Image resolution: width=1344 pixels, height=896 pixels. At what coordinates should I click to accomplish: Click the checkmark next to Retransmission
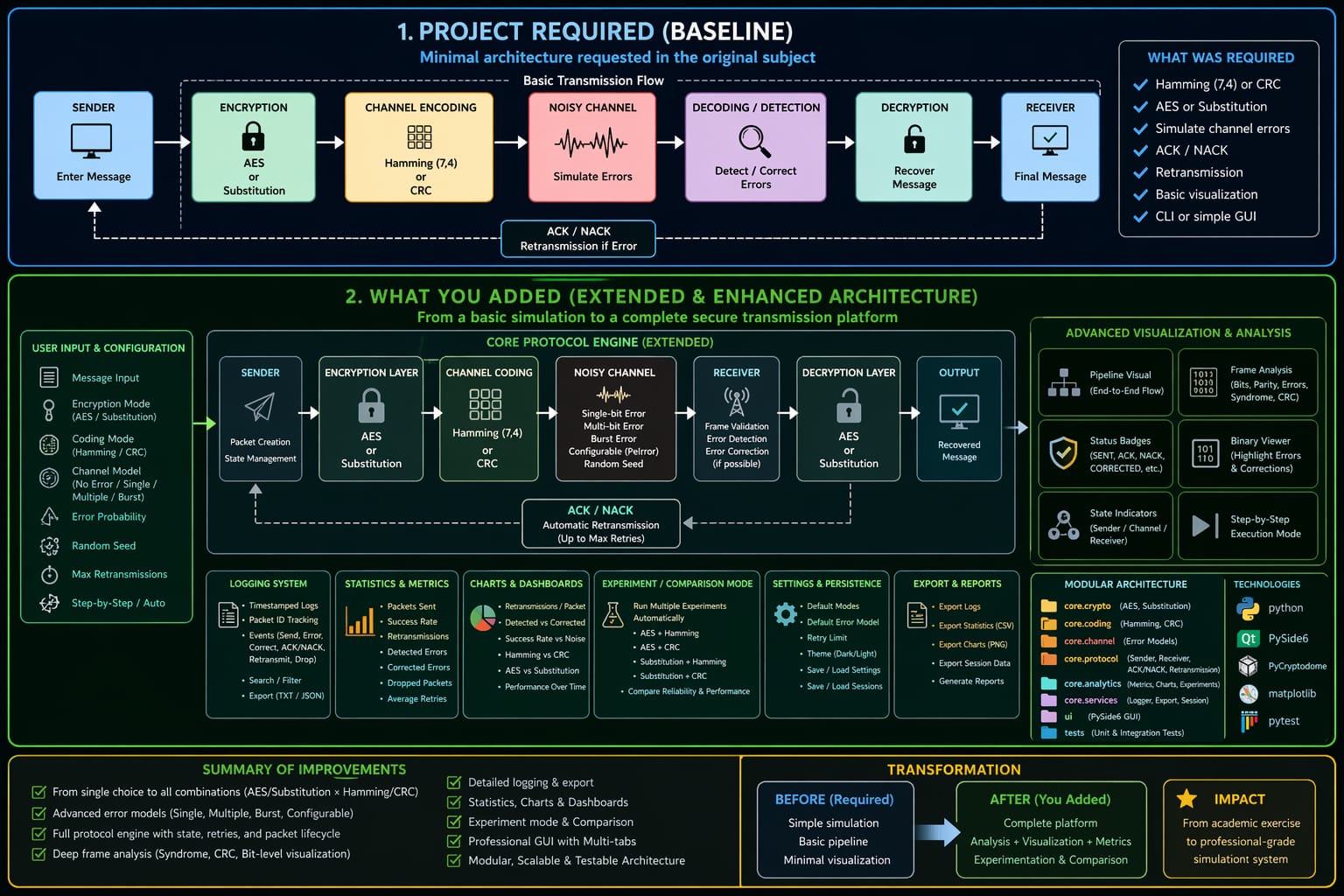[1140, 172]
